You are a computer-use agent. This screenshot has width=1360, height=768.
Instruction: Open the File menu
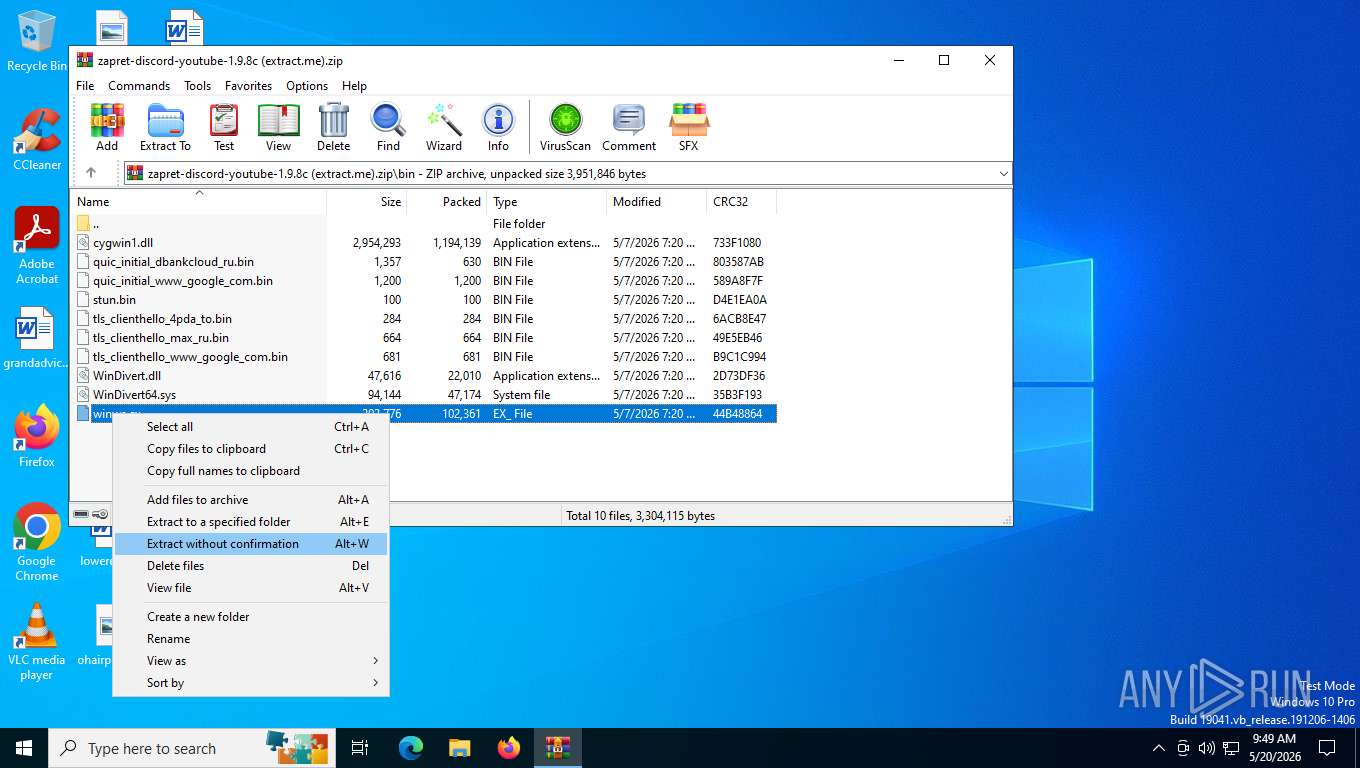(x=85, y=86)
